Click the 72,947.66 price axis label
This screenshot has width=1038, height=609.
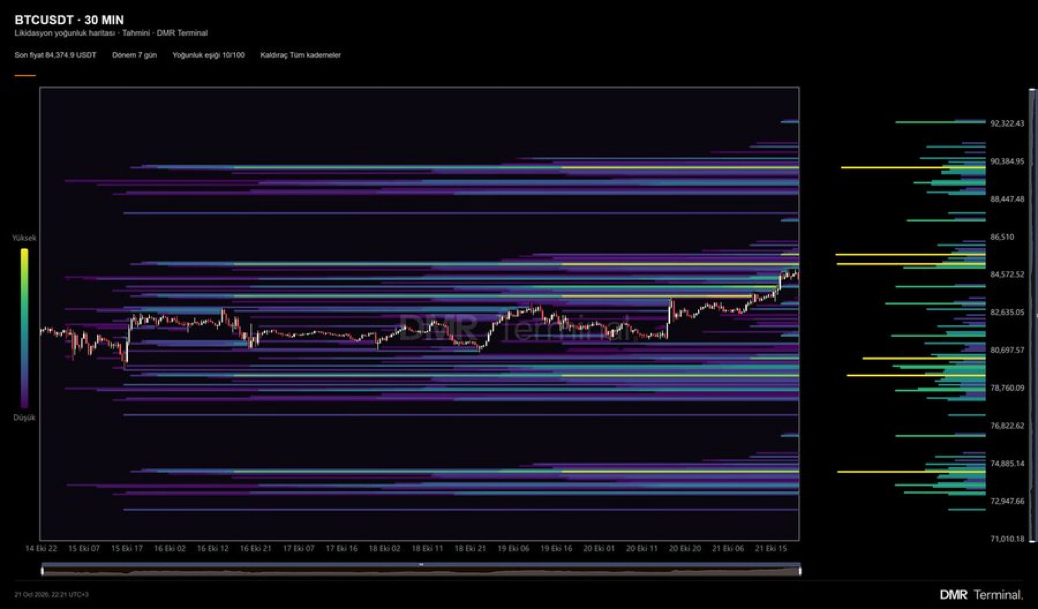(1007, 501)
